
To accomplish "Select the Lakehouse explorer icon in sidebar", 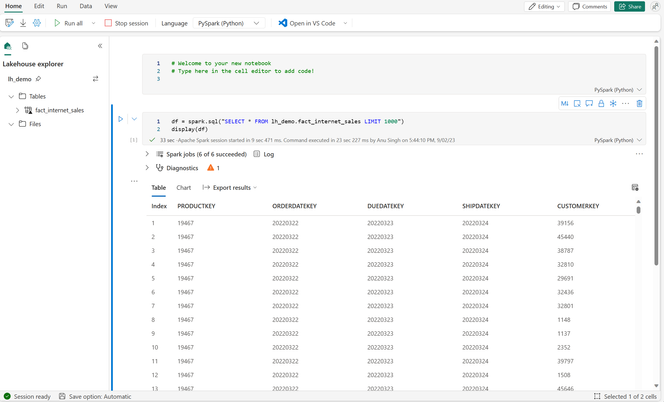I will pyautogui.click(x=8, y=46).
